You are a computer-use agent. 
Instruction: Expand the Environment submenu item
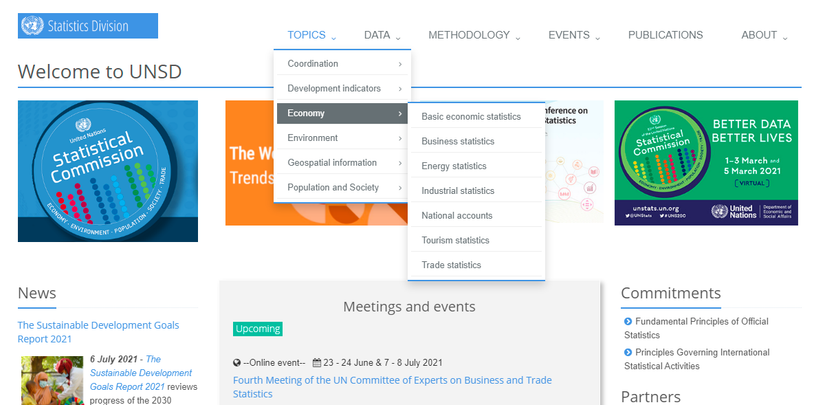[342, 138]
